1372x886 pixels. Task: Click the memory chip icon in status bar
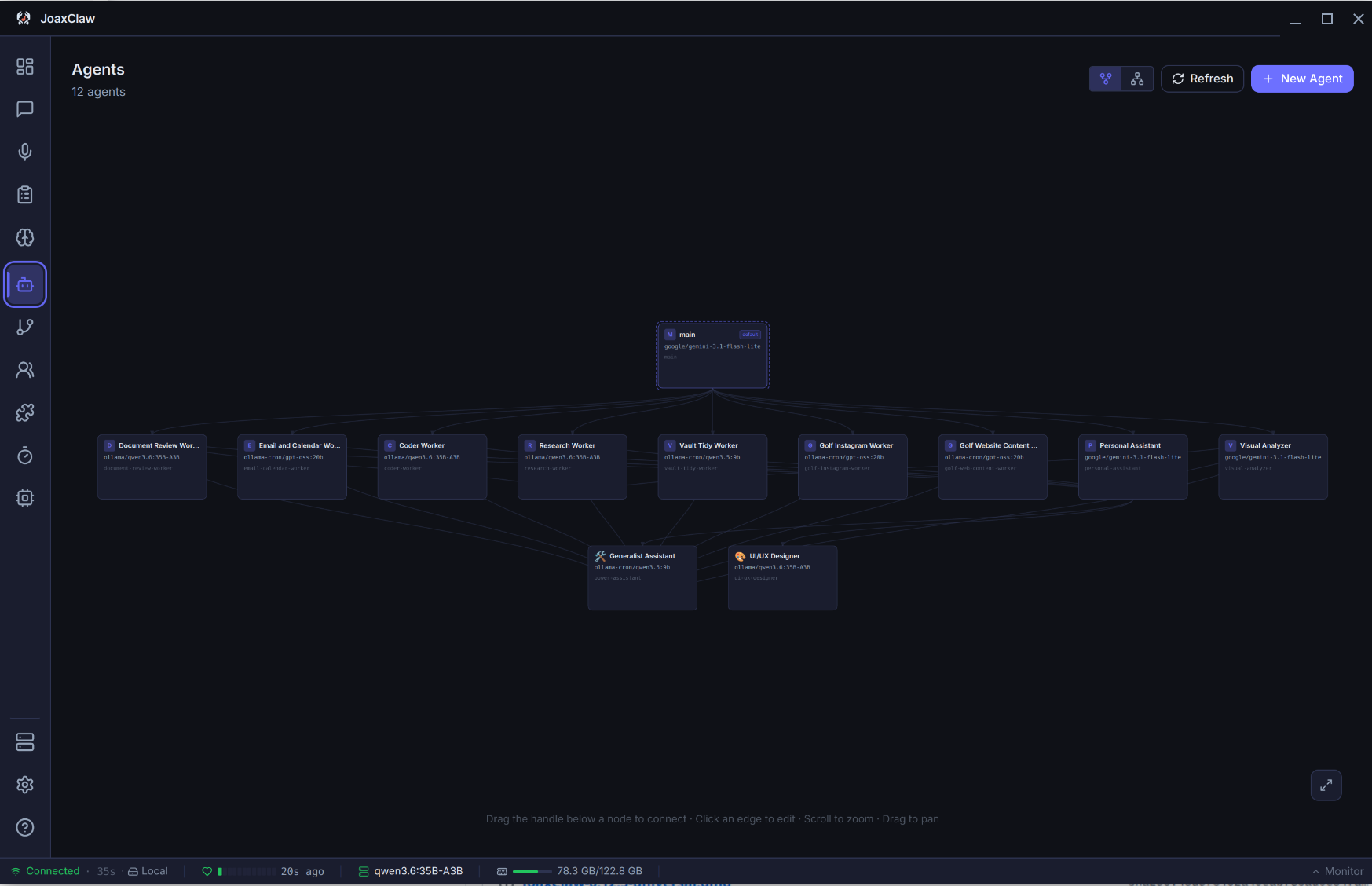click(x=502, y=871)
